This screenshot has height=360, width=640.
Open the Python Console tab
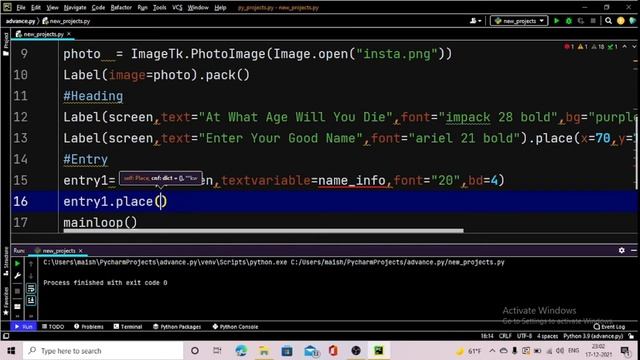pyautogui.click(x=235, y=327)
